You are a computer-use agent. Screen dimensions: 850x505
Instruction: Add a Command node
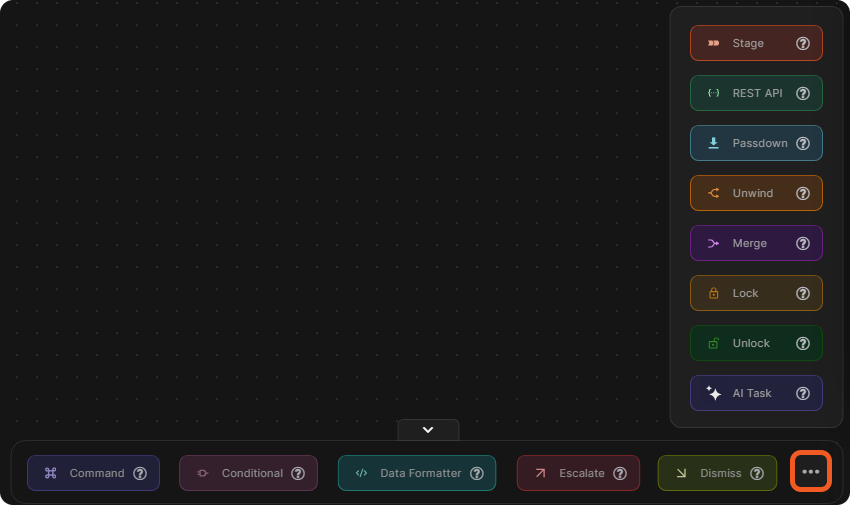click(93, 473)
